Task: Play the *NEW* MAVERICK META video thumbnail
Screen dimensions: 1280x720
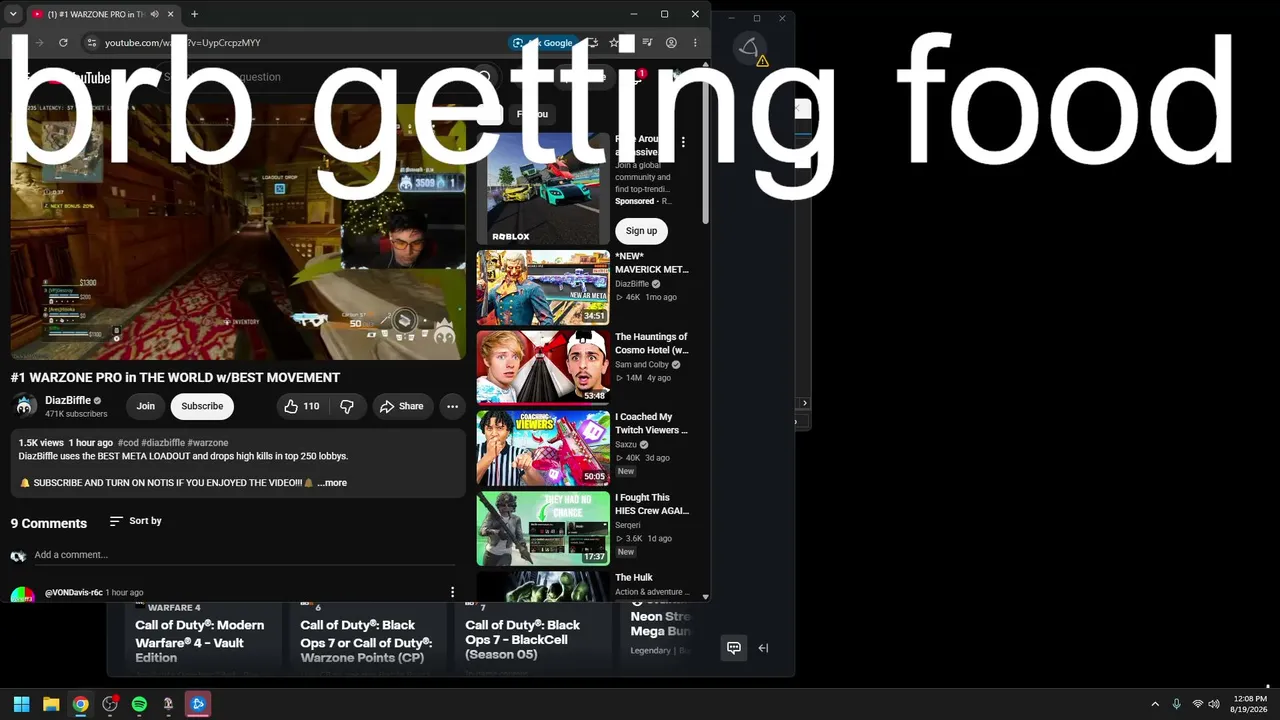Action: coord(543,288)
